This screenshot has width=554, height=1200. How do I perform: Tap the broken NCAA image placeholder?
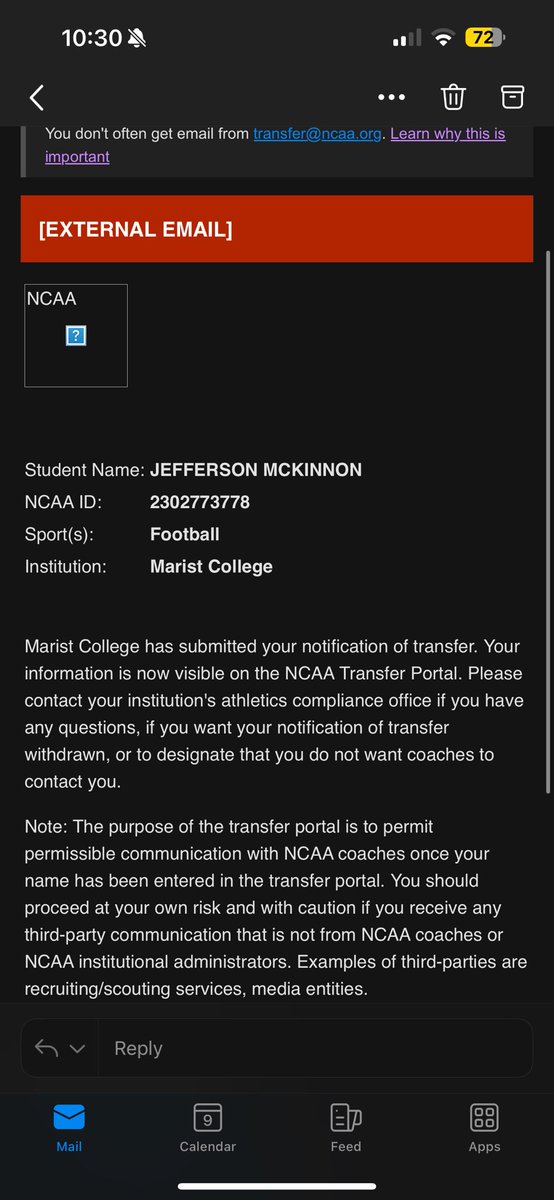[76, 336]
